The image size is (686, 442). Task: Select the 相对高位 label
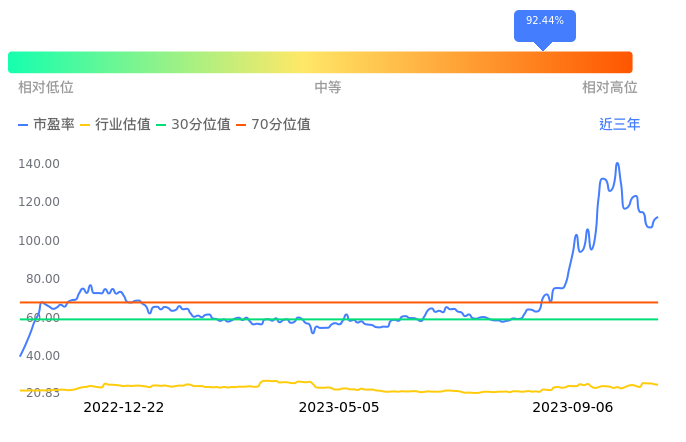(x=609, y=88)
